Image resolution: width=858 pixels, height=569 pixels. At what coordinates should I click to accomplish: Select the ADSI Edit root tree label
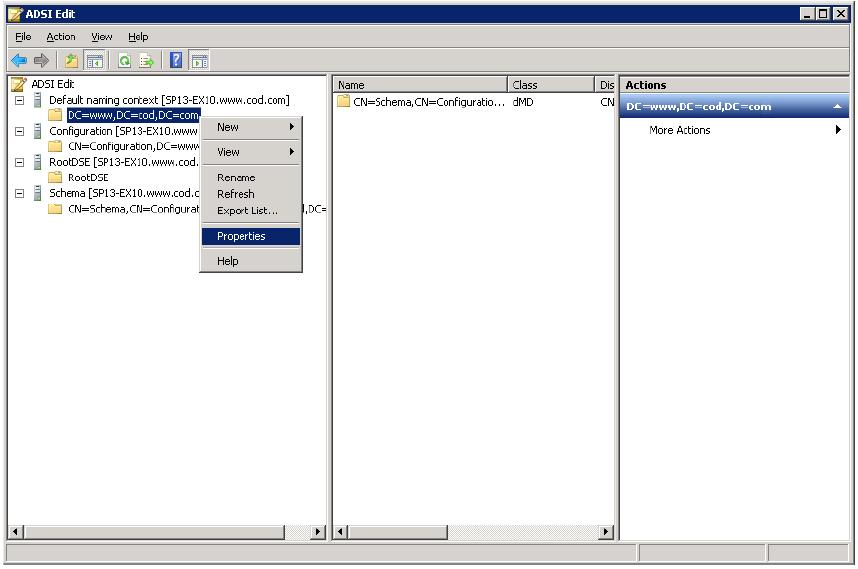coord(53,84)
